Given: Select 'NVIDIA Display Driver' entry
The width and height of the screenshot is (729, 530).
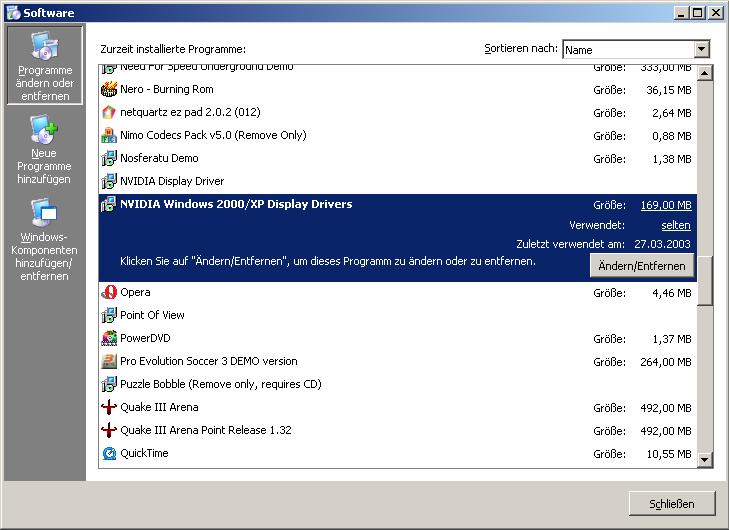Looking at the screenshot, I should [398, 181].
